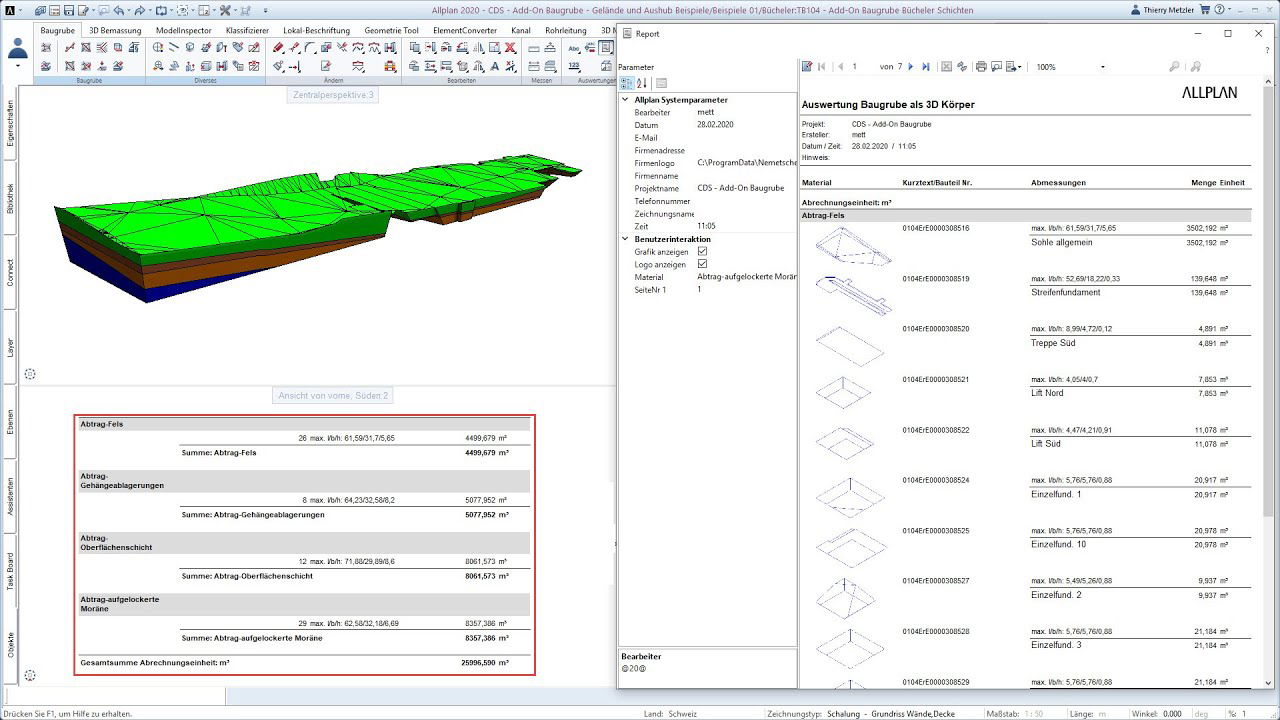Sort parameters alphabetically icon

(642, 83)
